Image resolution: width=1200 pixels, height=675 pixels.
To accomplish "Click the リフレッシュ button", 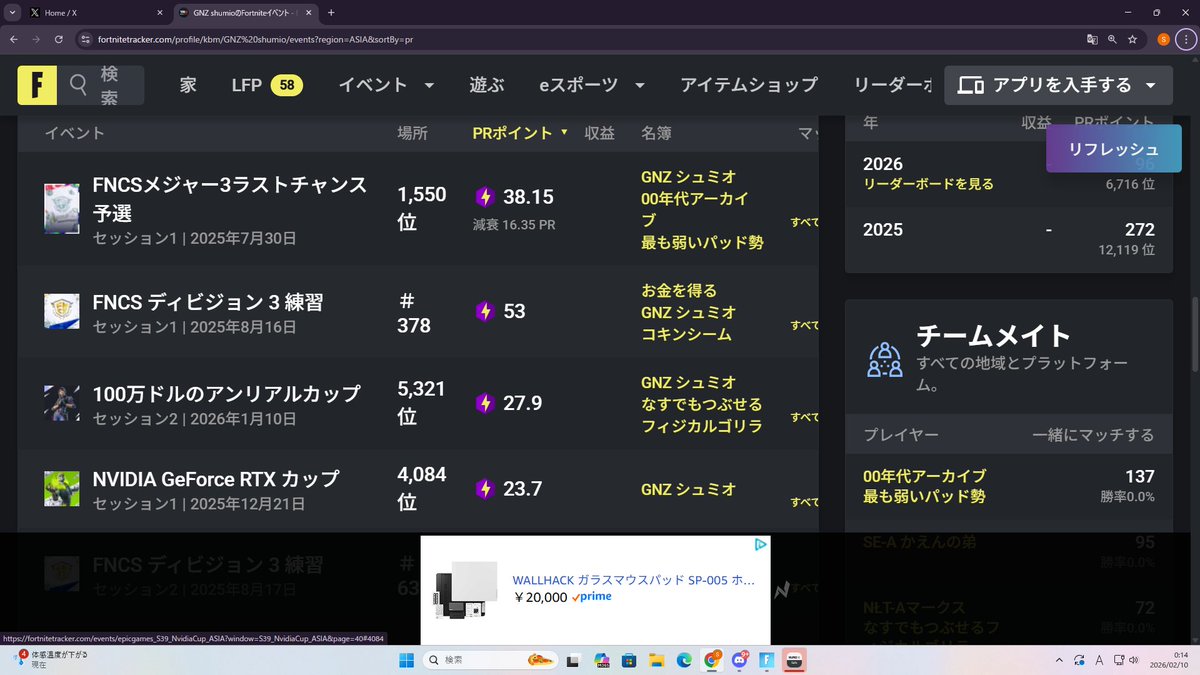I will [x=1114, y=148].
